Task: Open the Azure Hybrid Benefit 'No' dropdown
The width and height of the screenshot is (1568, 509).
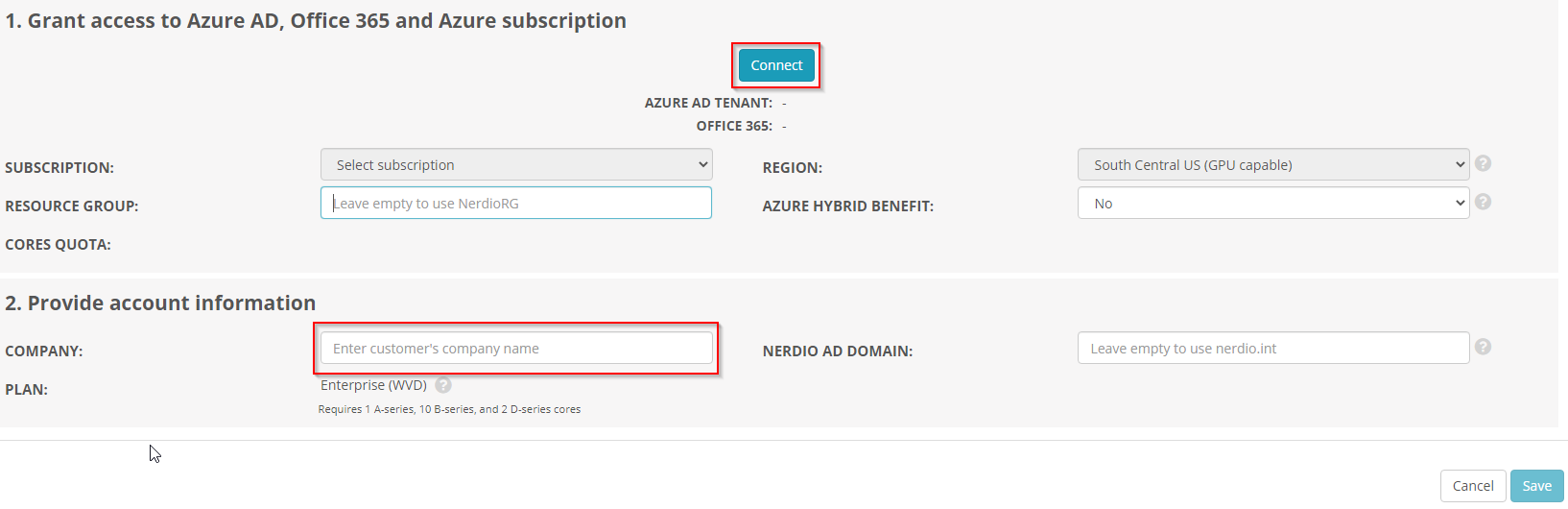Action: coord(1273,203)
